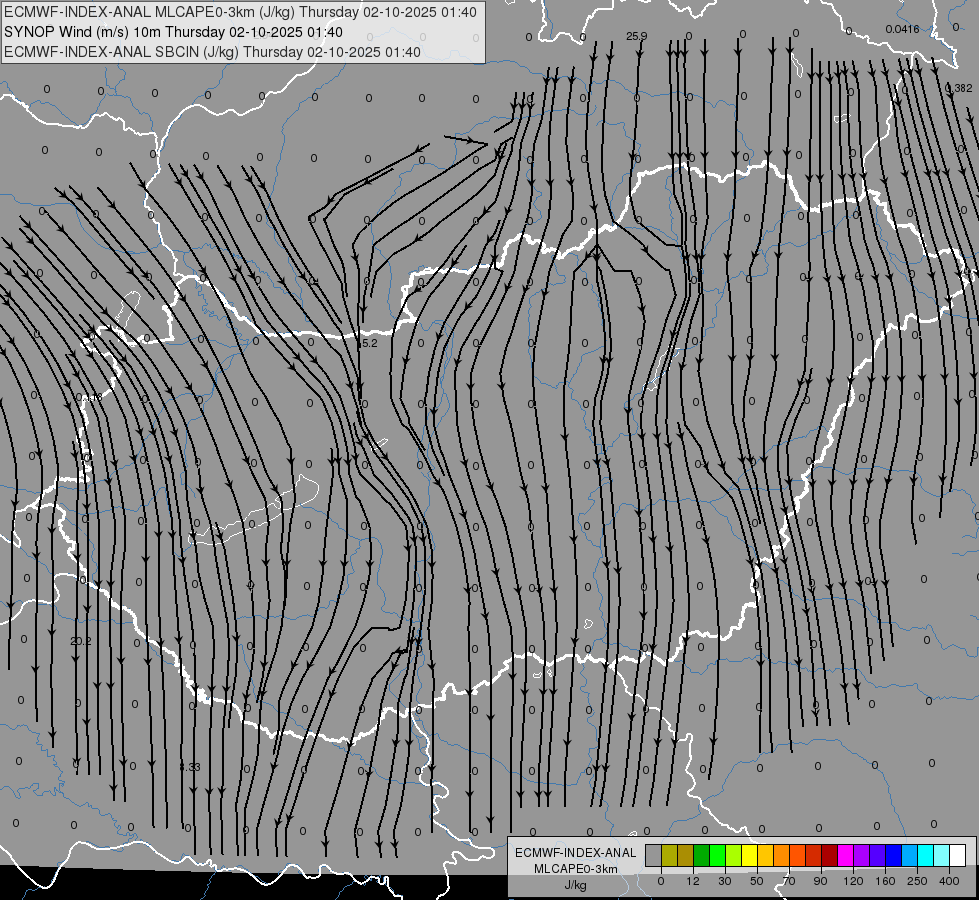Click the SBCIN (J/kg) header line
Screen dimensions: 979x900
click(212, 52)
